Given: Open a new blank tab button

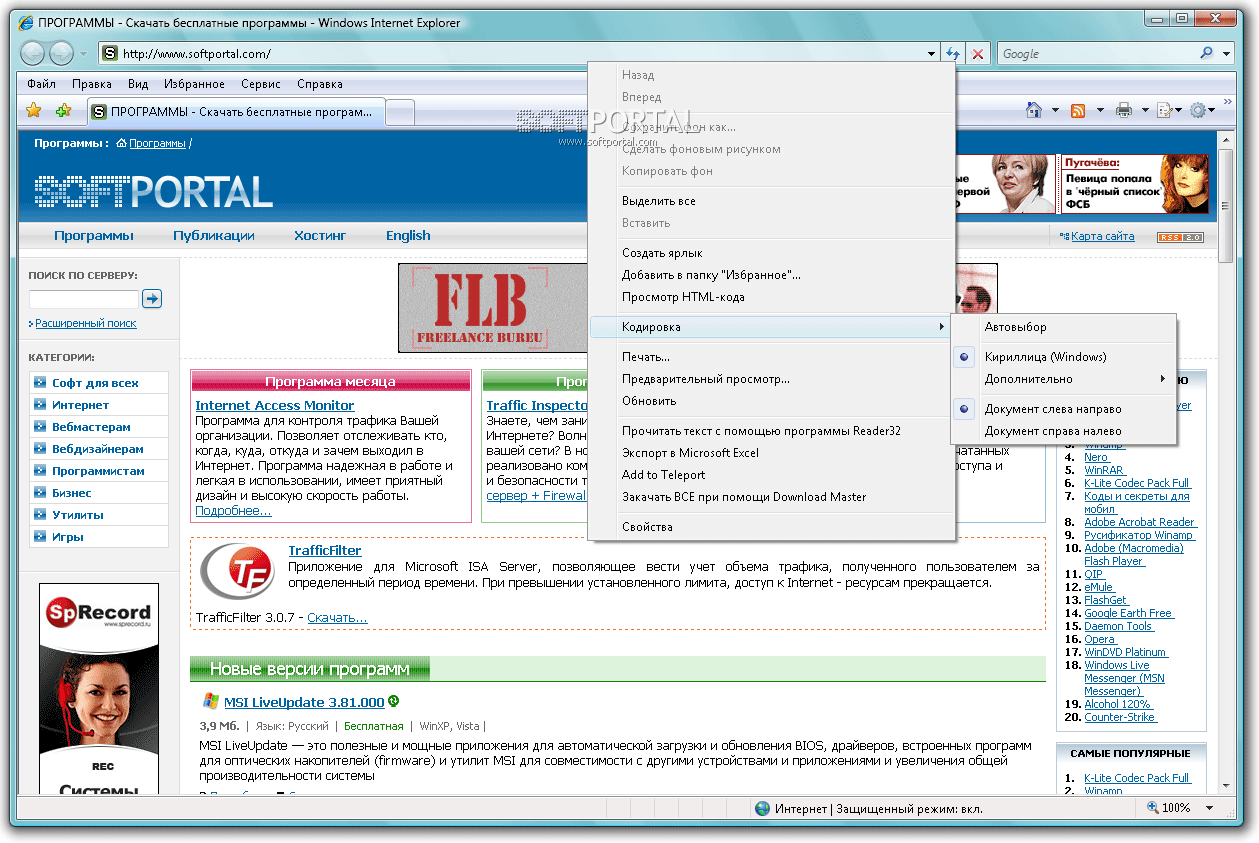Looking at the screenshot, I should (x=400, y=113).
